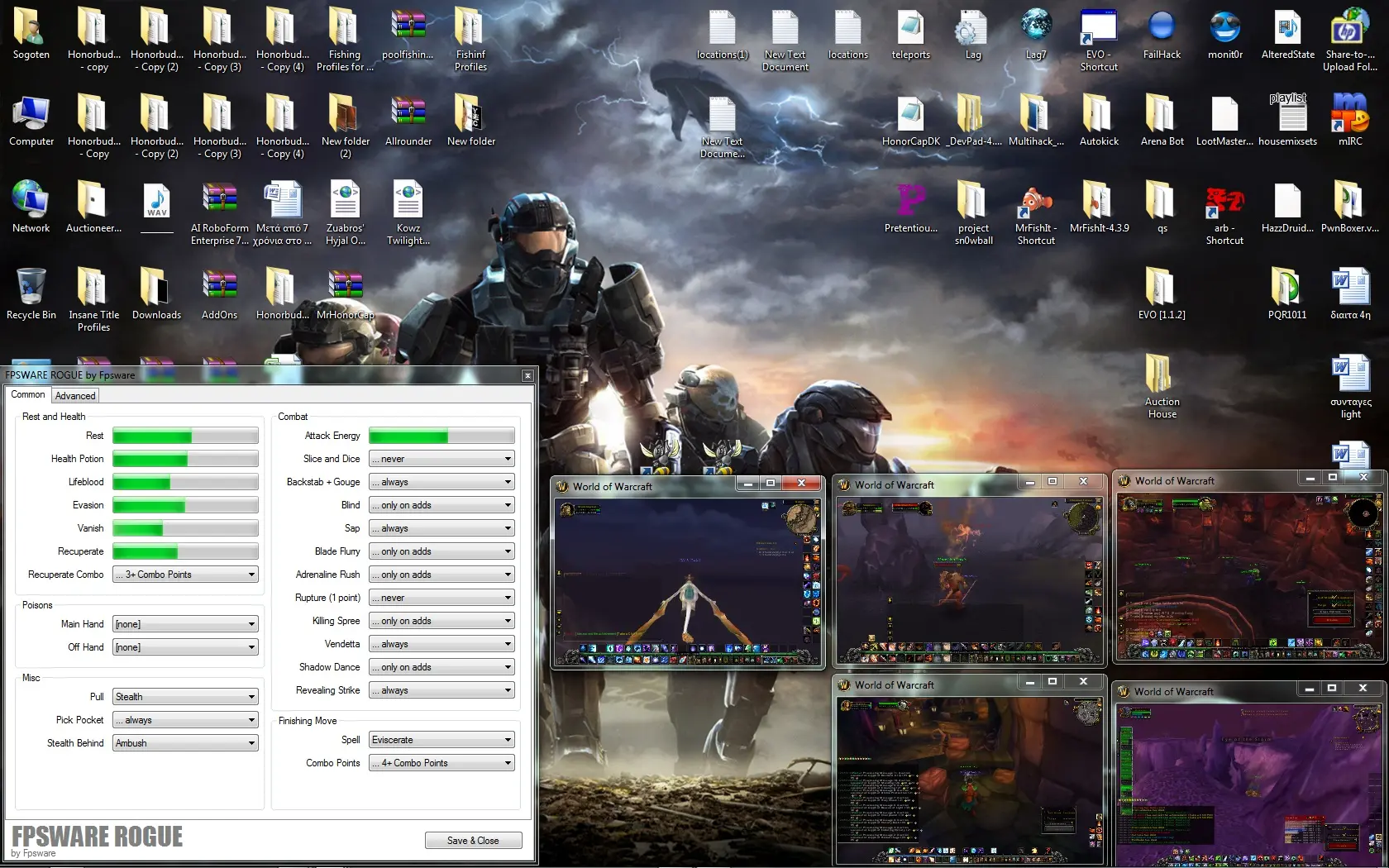
Task: Select the AI RoboForm Enterprise icon
Action: click(x=220, y=213)
